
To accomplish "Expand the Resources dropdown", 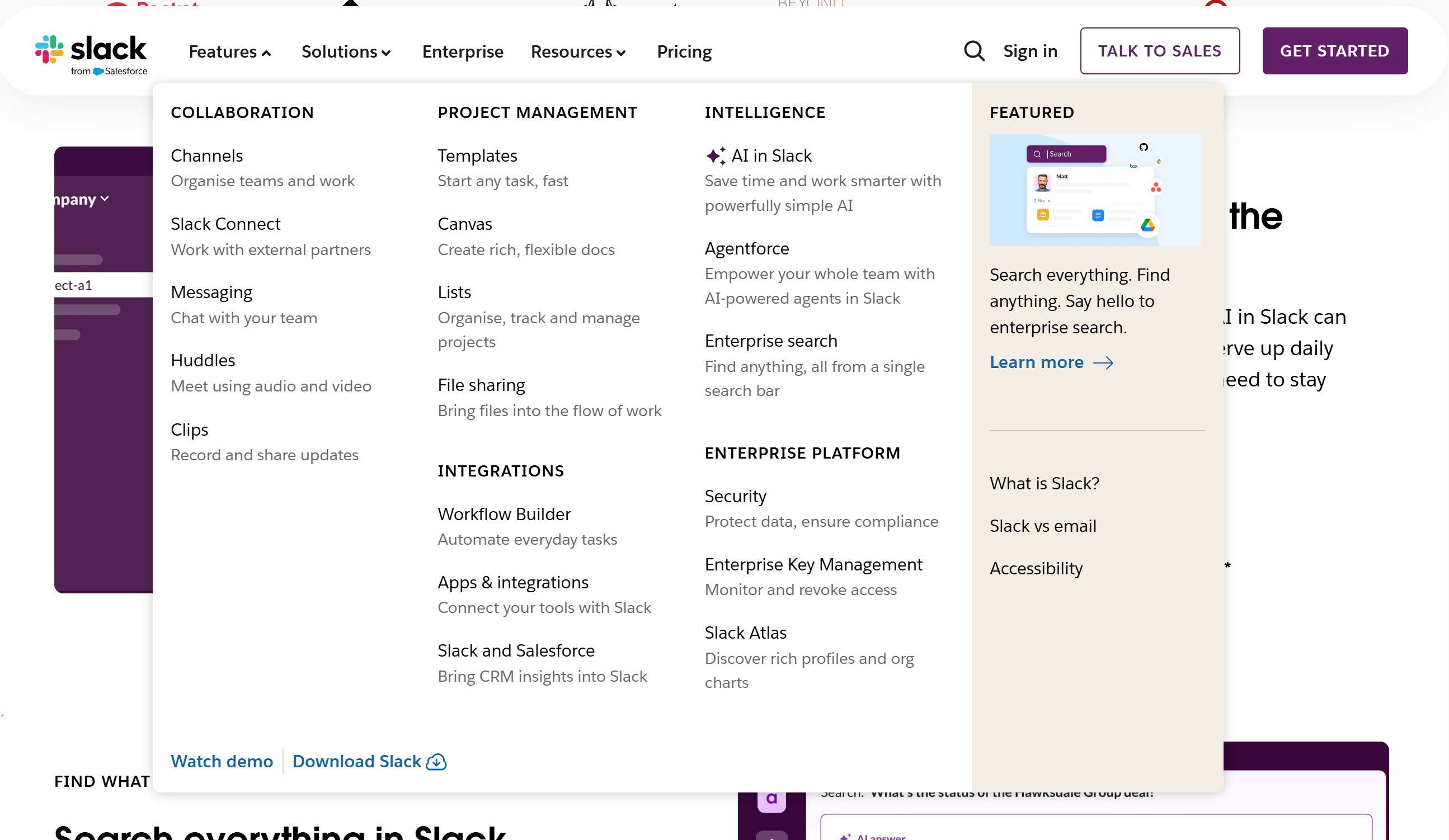I will tap(578, 52).
